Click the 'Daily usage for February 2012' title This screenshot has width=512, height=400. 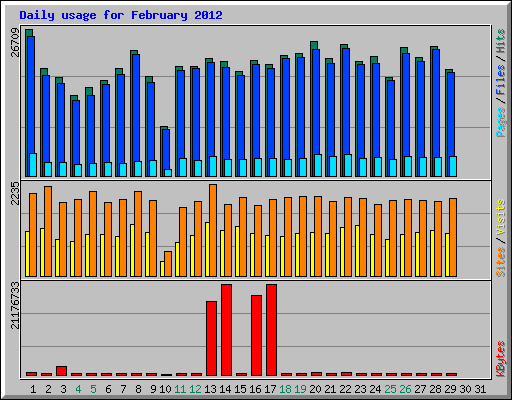tap(121, 15)
